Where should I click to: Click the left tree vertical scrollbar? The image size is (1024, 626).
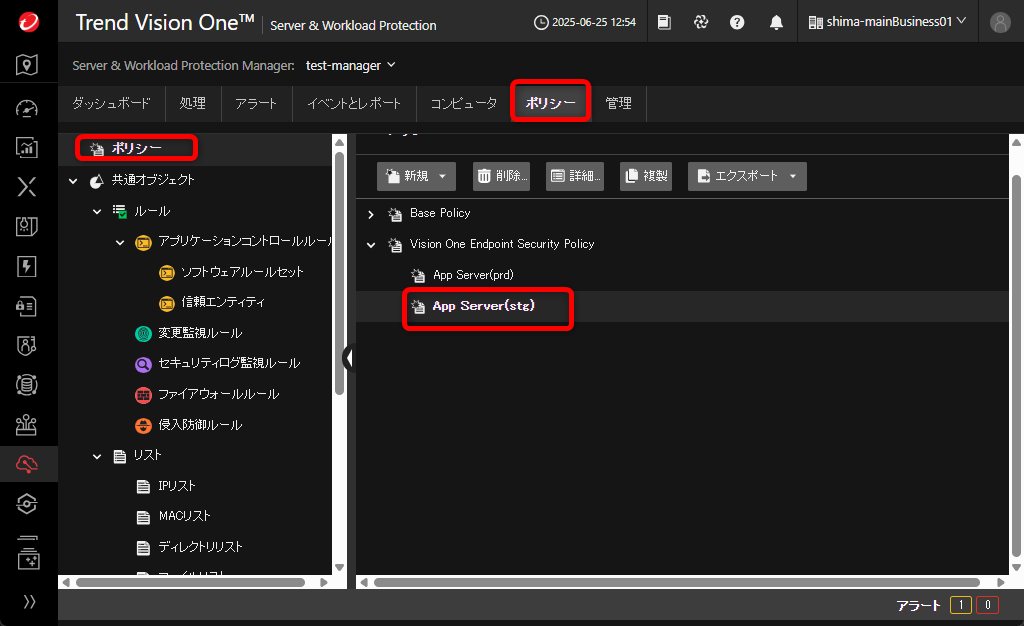pyautogui.click(x=339, y=274)
